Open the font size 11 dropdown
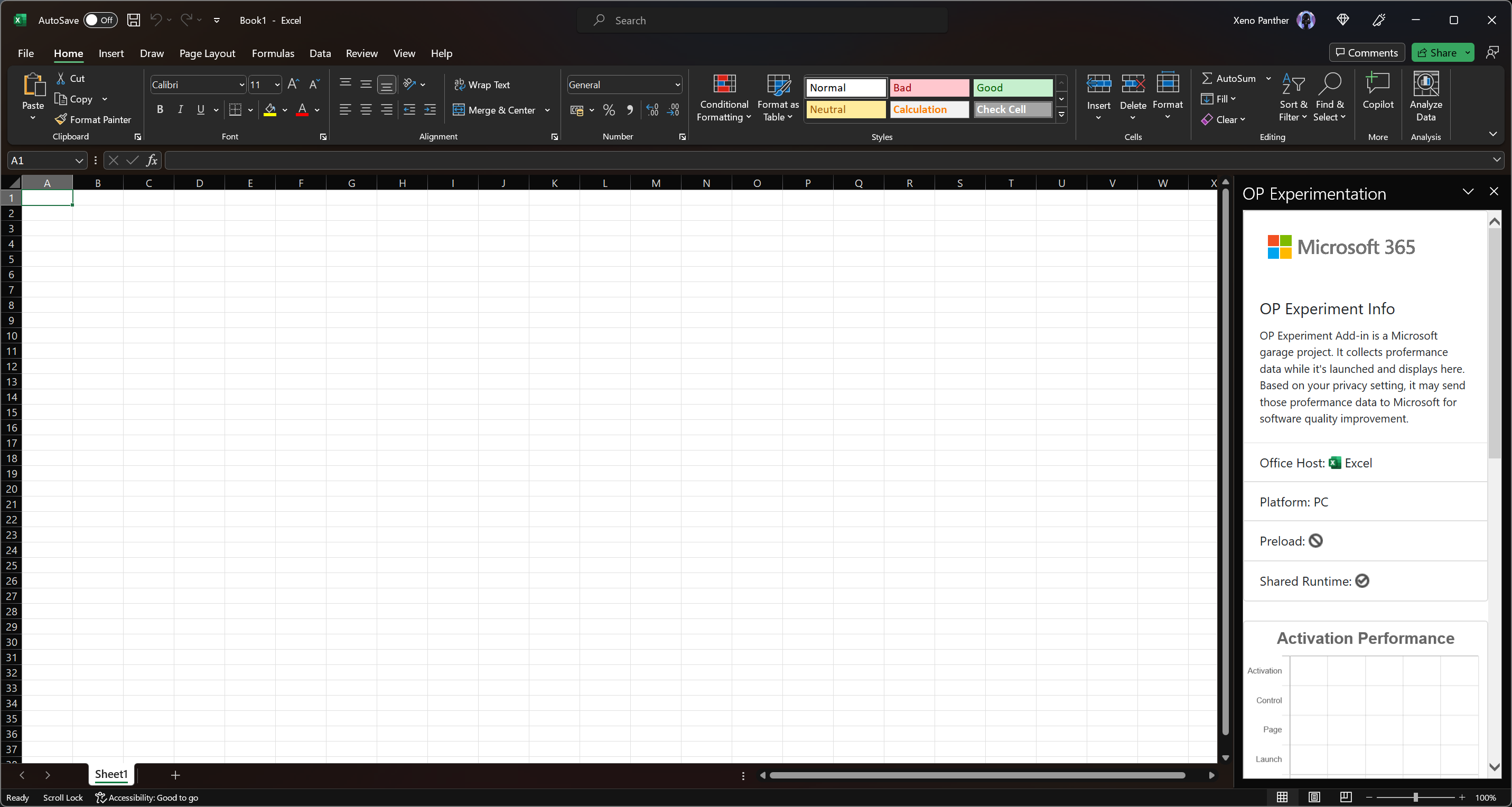 point(277,85)
